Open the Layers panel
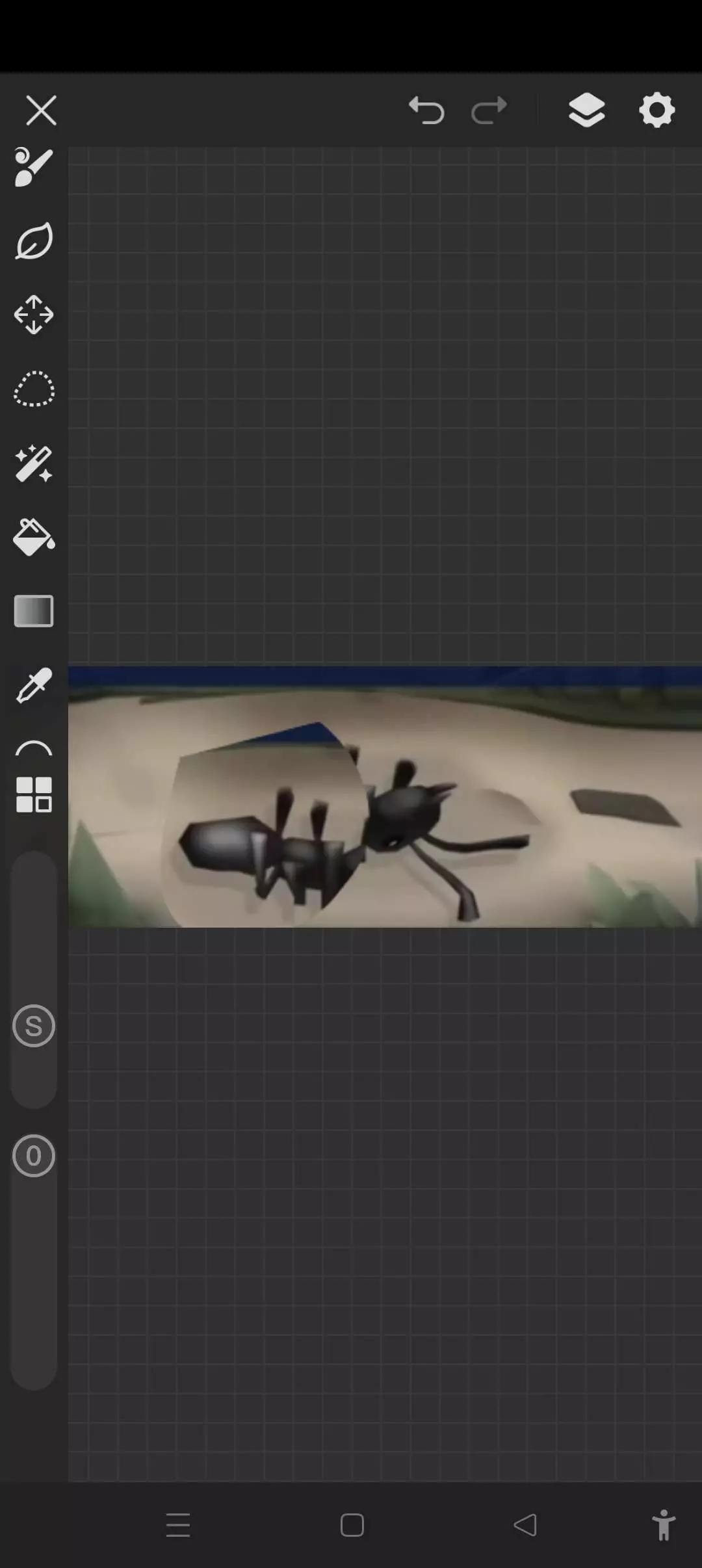 pos(587,110)
